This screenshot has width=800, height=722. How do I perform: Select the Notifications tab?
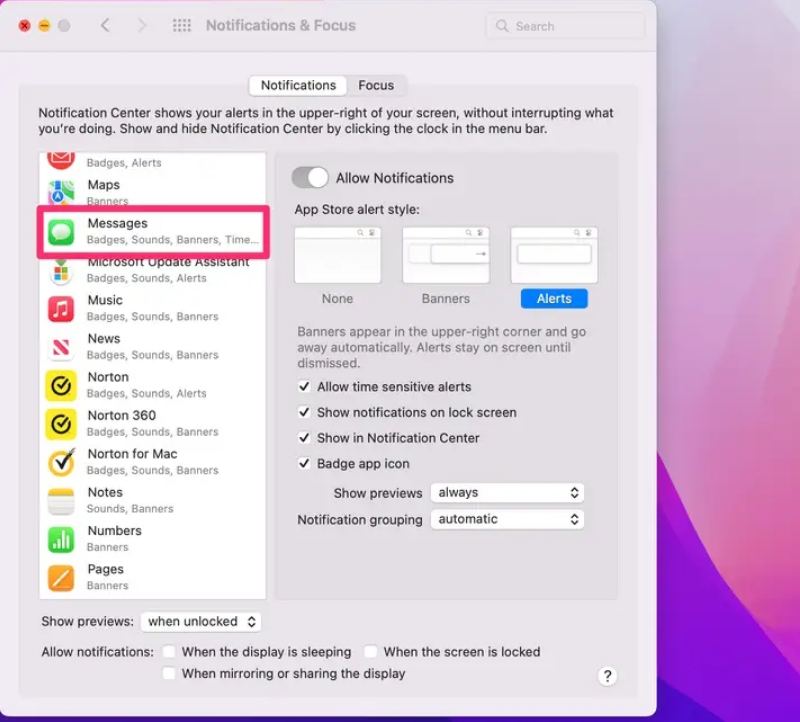click(298, 85)
